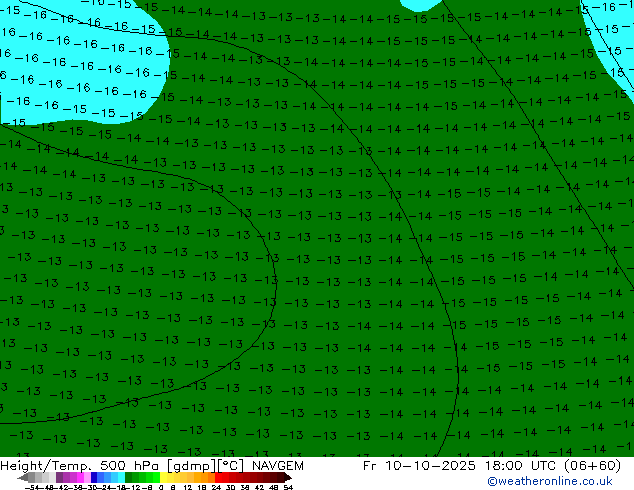Click the '54' label at the scale's right end
The width and height of the screenshot is (634, 490).
click(288, 488)
